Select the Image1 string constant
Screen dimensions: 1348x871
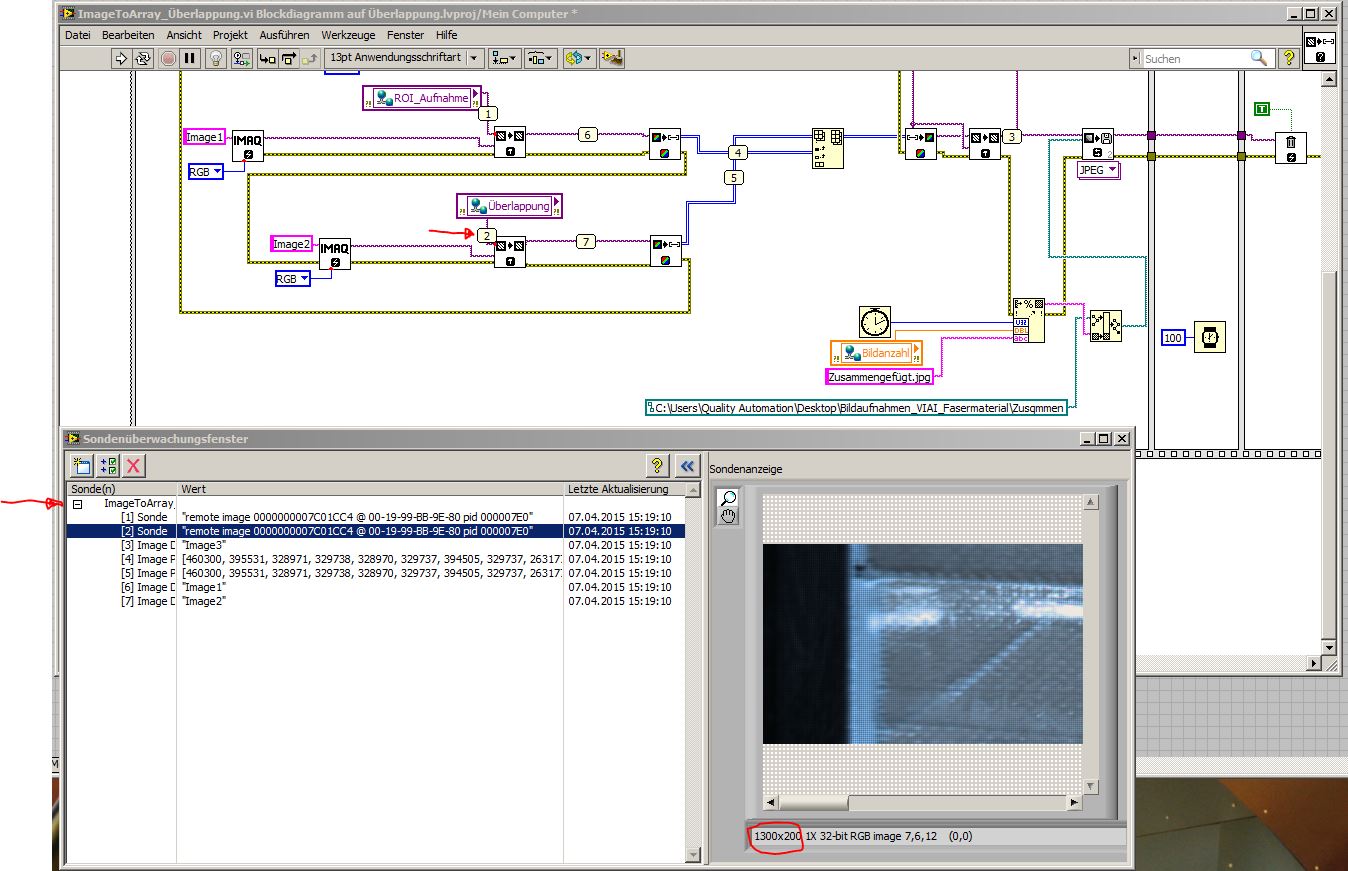204,137
